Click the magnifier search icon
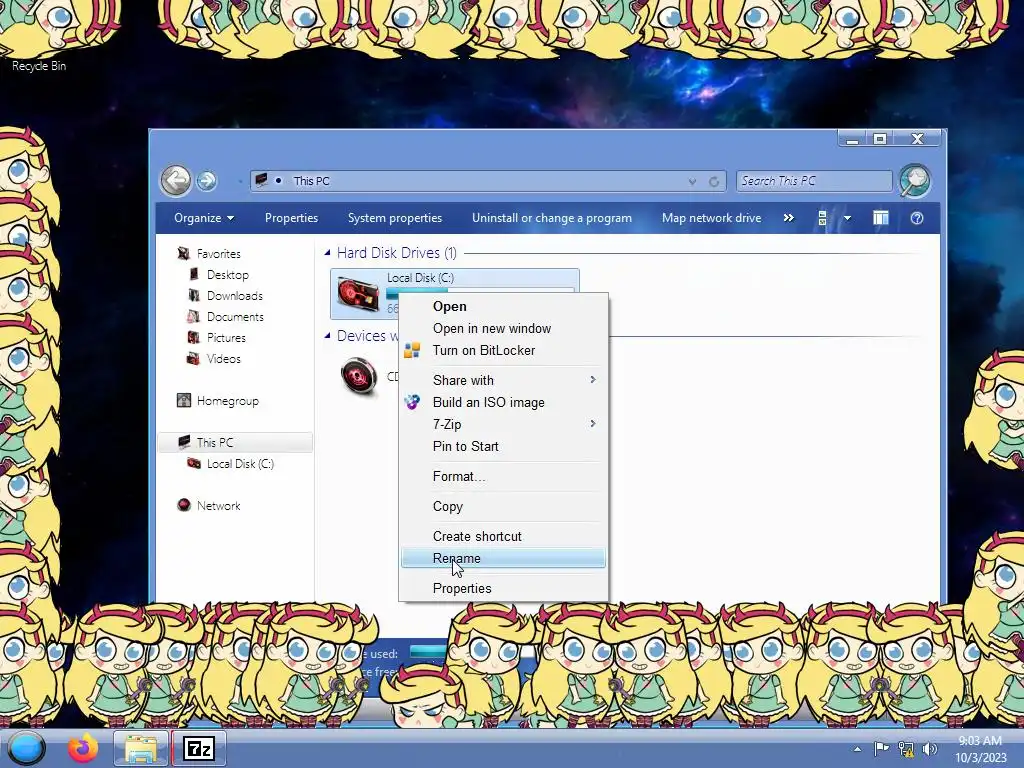 tap(915, 181)
